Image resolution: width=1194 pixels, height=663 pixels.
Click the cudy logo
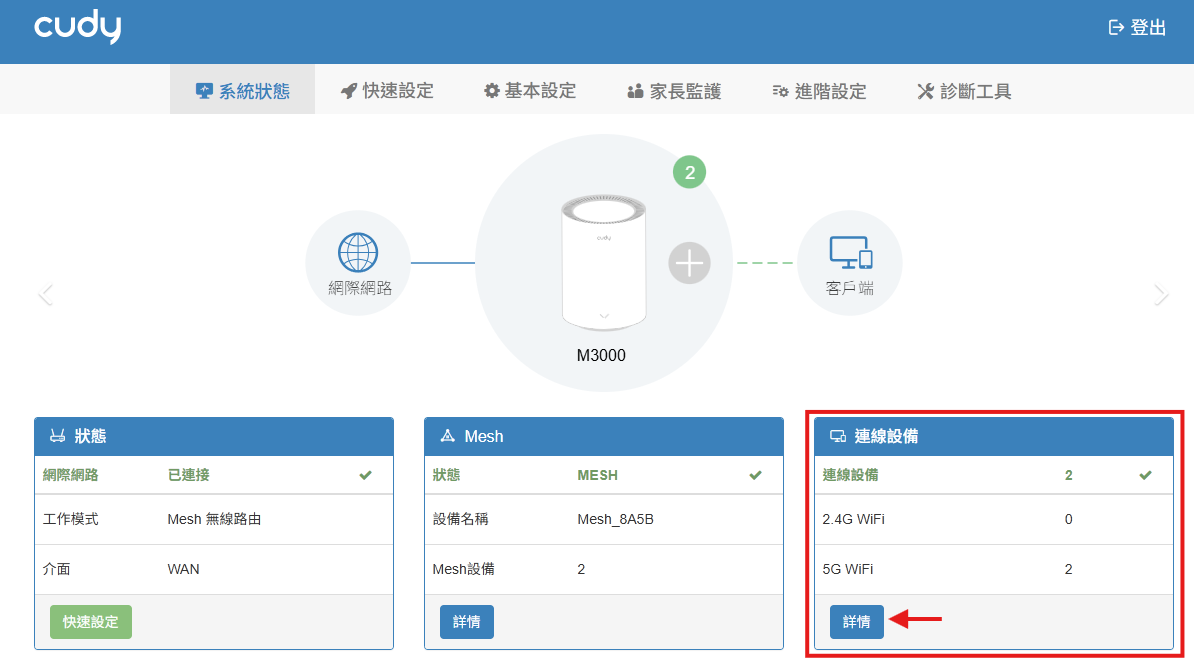pos(78,28)
